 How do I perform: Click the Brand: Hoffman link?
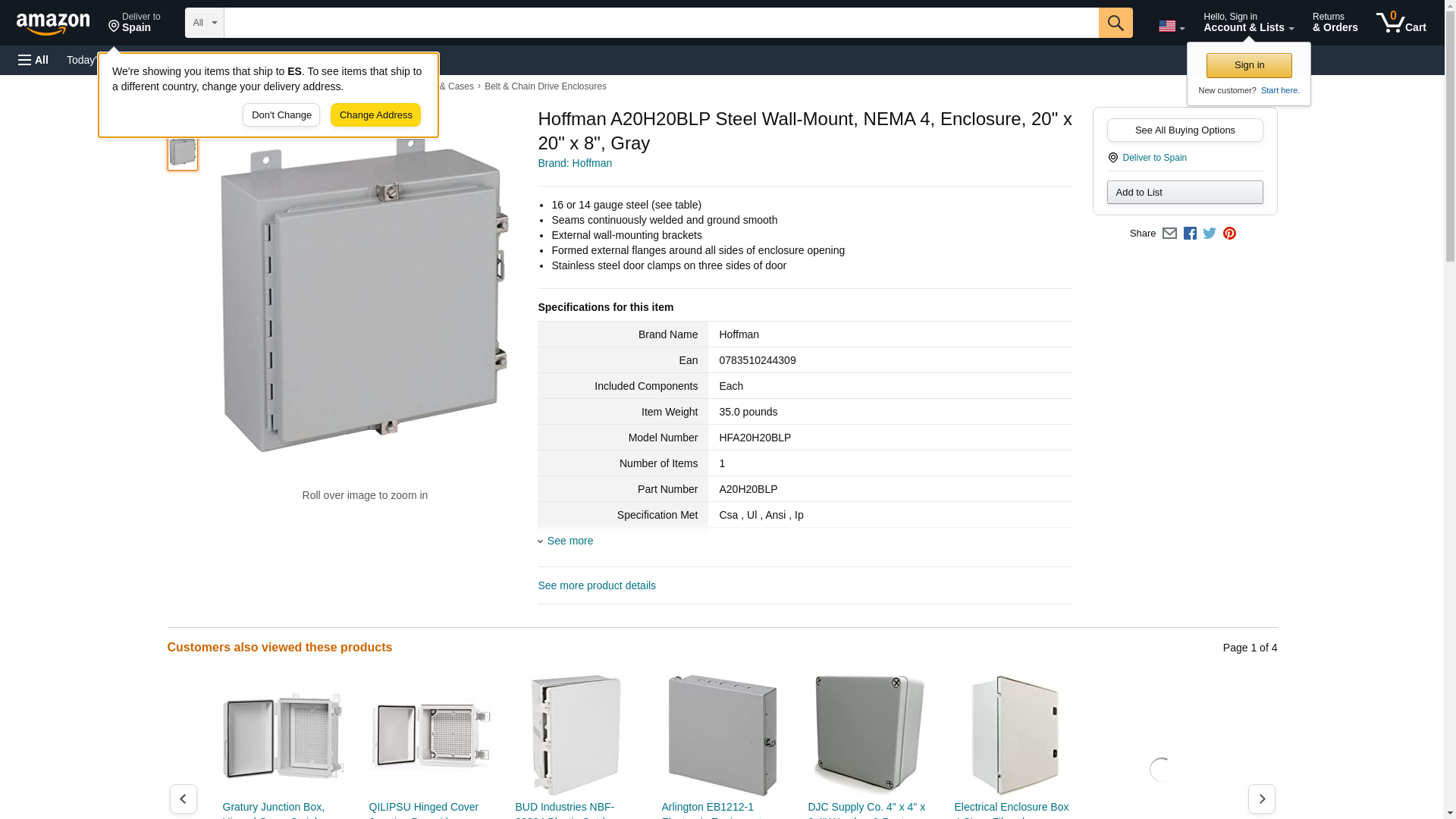click(575, 163)
